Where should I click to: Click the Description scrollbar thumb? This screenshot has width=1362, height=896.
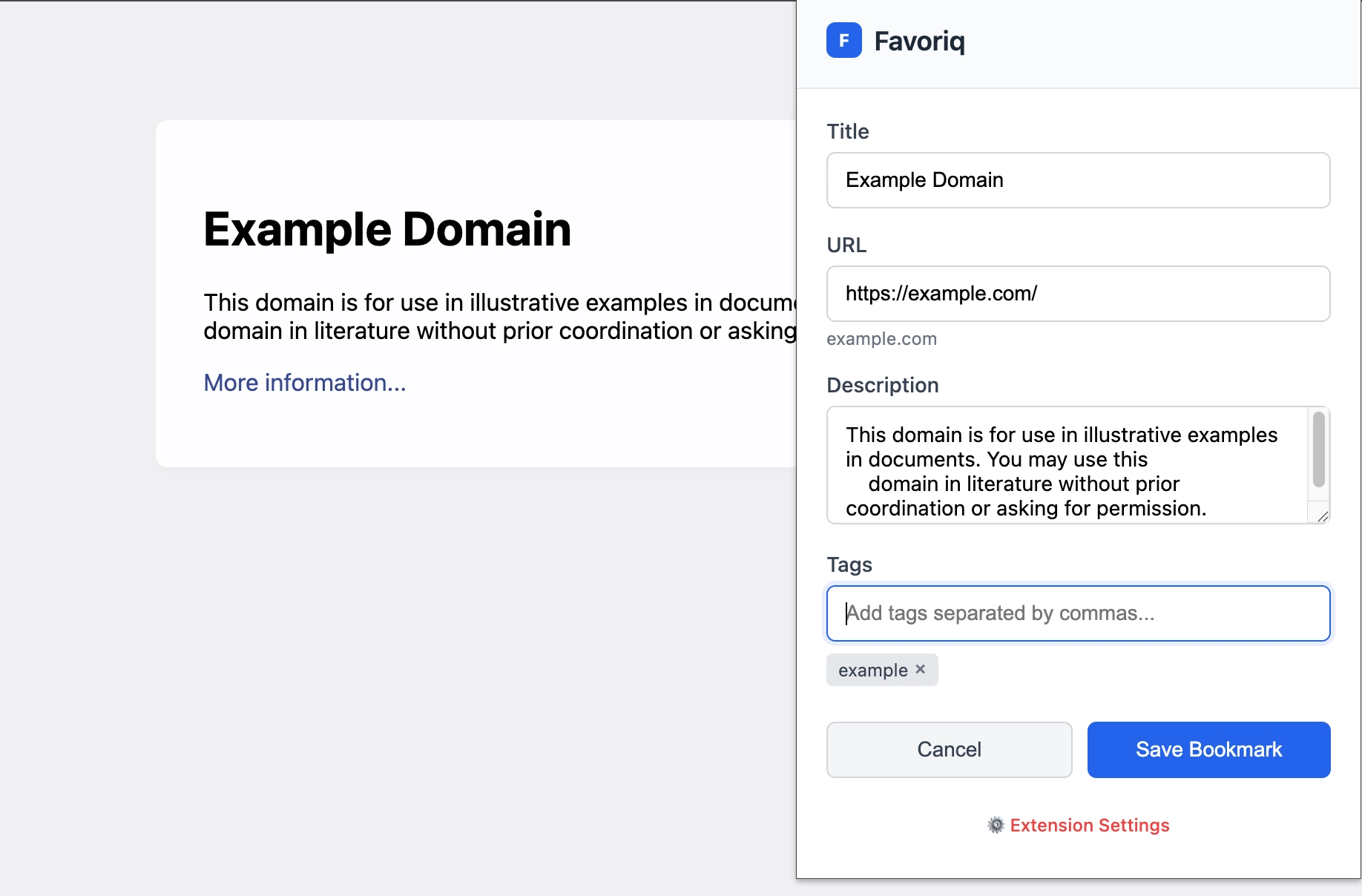[1318, 449]
